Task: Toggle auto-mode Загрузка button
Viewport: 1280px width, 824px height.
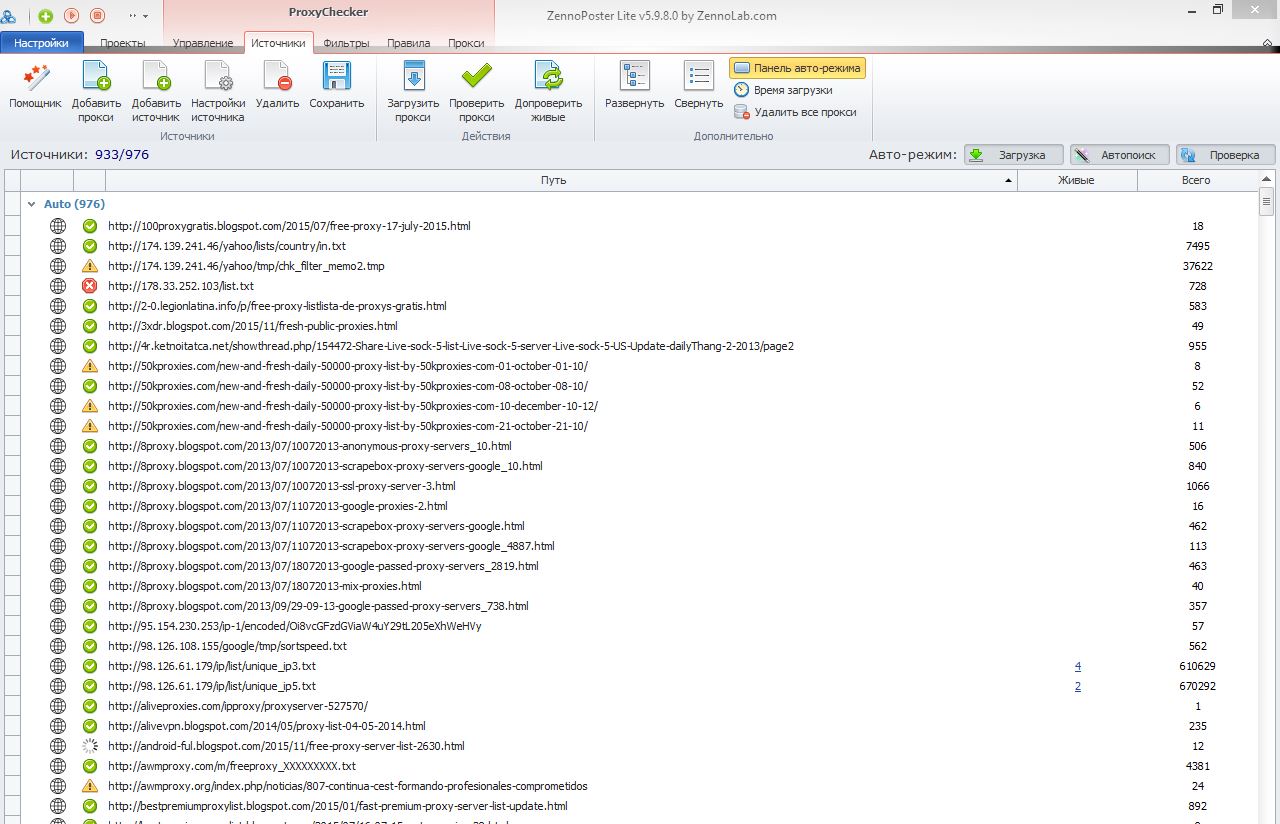Action: point(1012,155)
